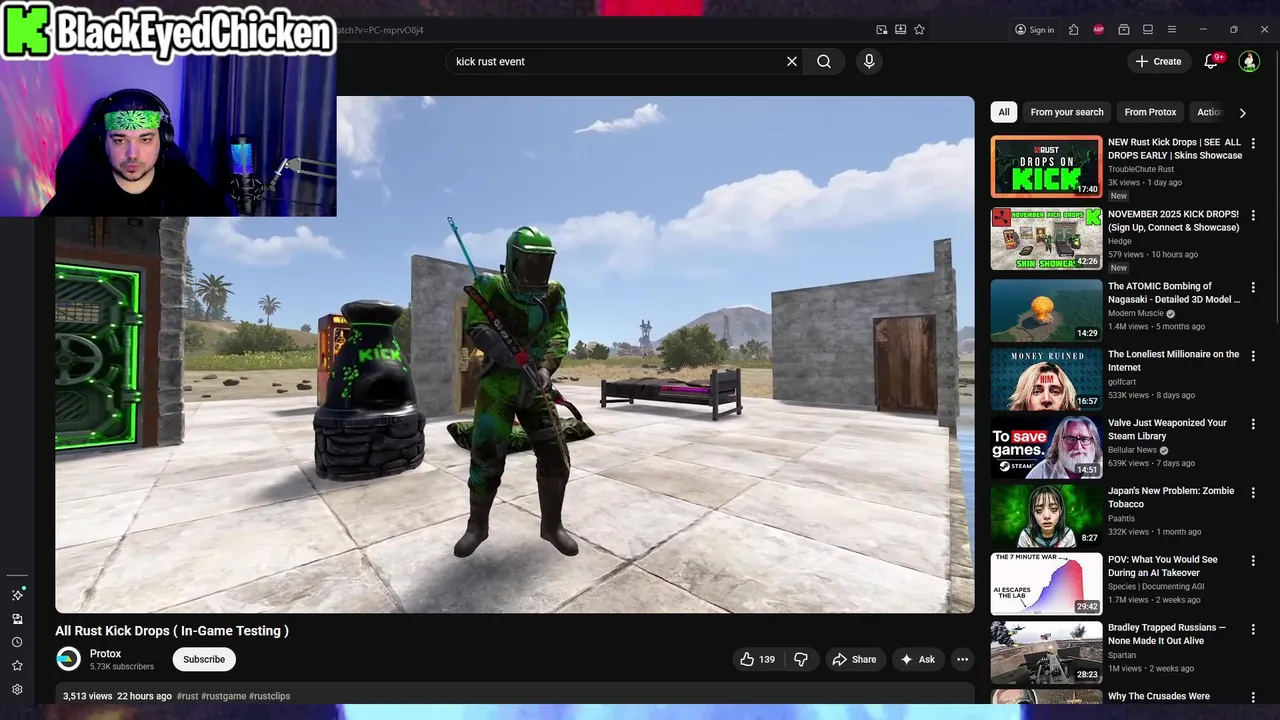The image size is (1280, 720).
Task: Open the sidebar settings gear
Action: 17,689
